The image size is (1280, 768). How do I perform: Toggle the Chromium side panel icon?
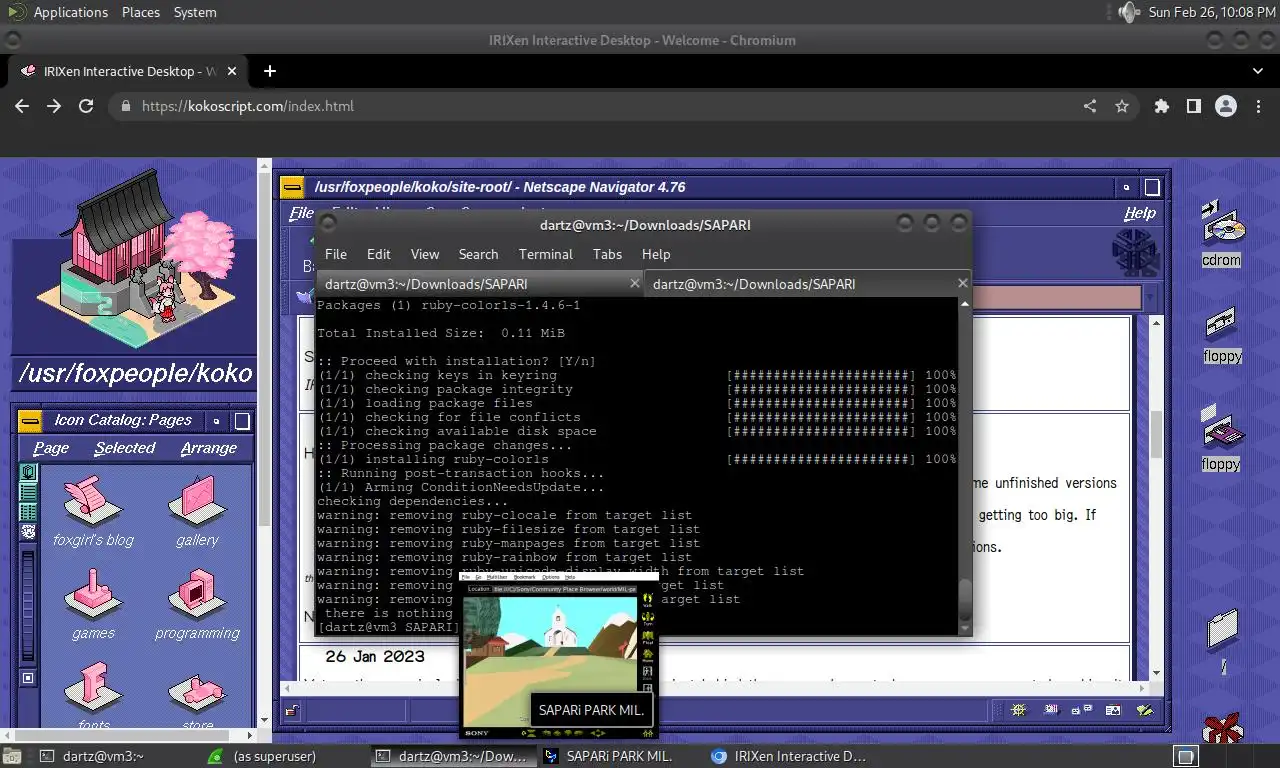click(x=1193, y=106)
